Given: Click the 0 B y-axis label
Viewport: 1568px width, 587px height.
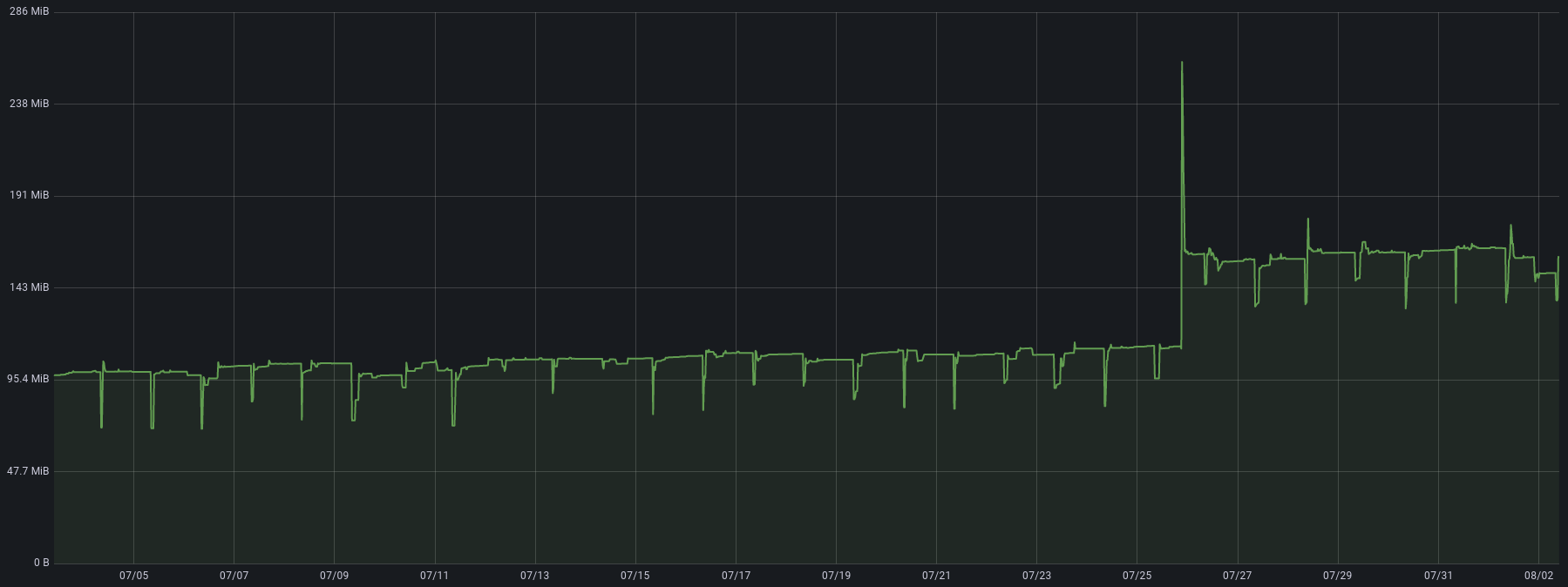Looking at the screenshot, I should coord(41,563).
